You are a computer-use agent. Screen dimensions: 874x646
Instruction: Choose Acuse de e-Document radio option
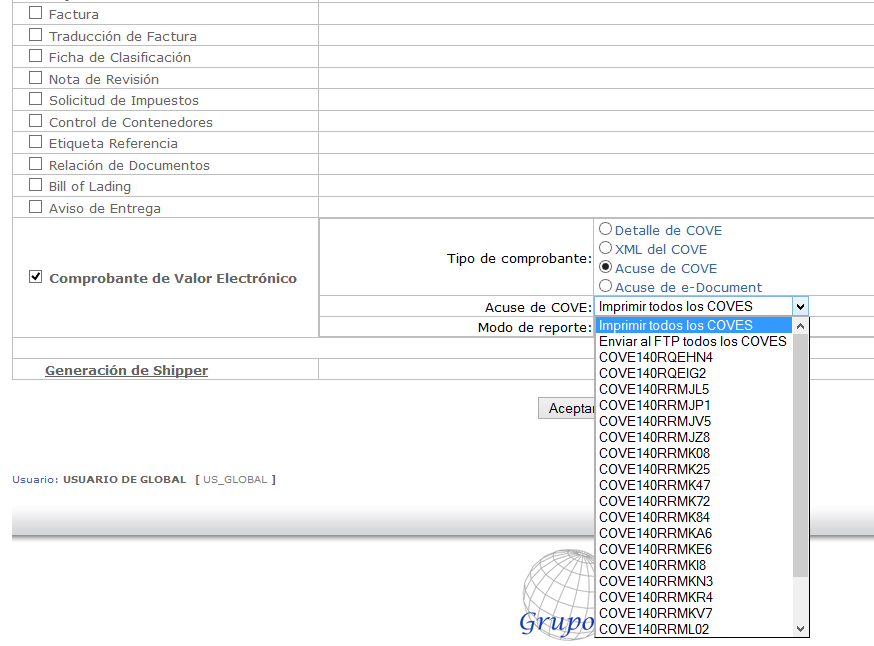coord(605,285)
